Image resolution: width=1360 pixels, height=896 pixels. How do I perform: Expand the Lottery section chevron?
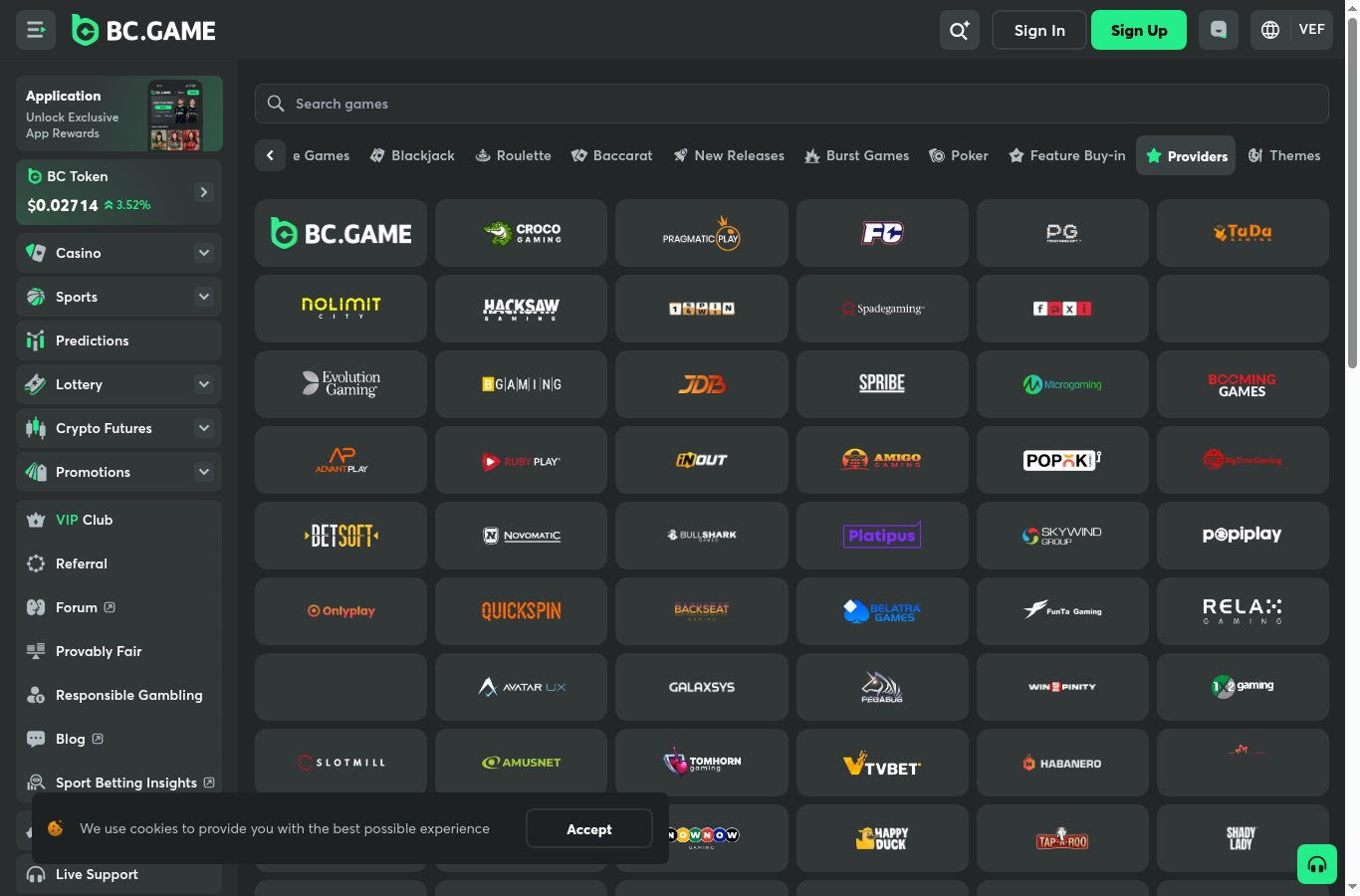click(204, 384)
